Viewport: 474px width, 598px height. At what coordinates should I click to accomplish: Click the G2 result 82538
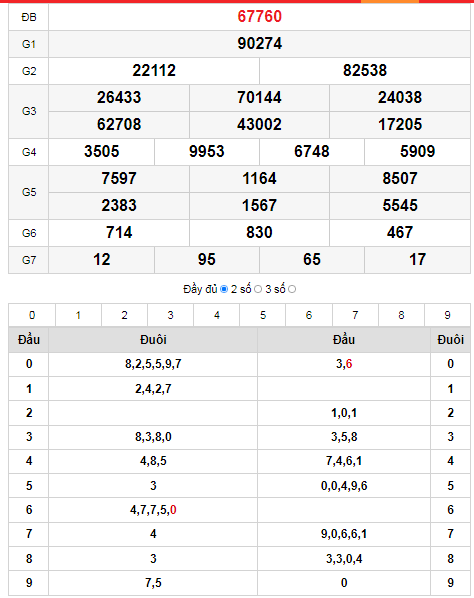click(365, 71)
